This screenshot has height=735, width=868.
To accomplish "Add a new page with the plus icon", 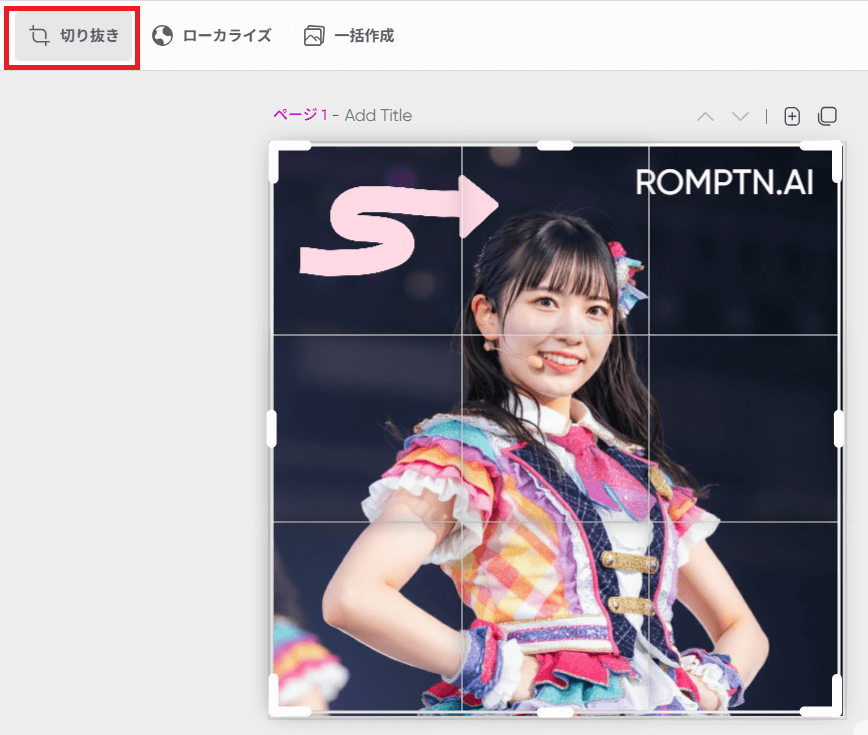I will (x=792, y=117).
